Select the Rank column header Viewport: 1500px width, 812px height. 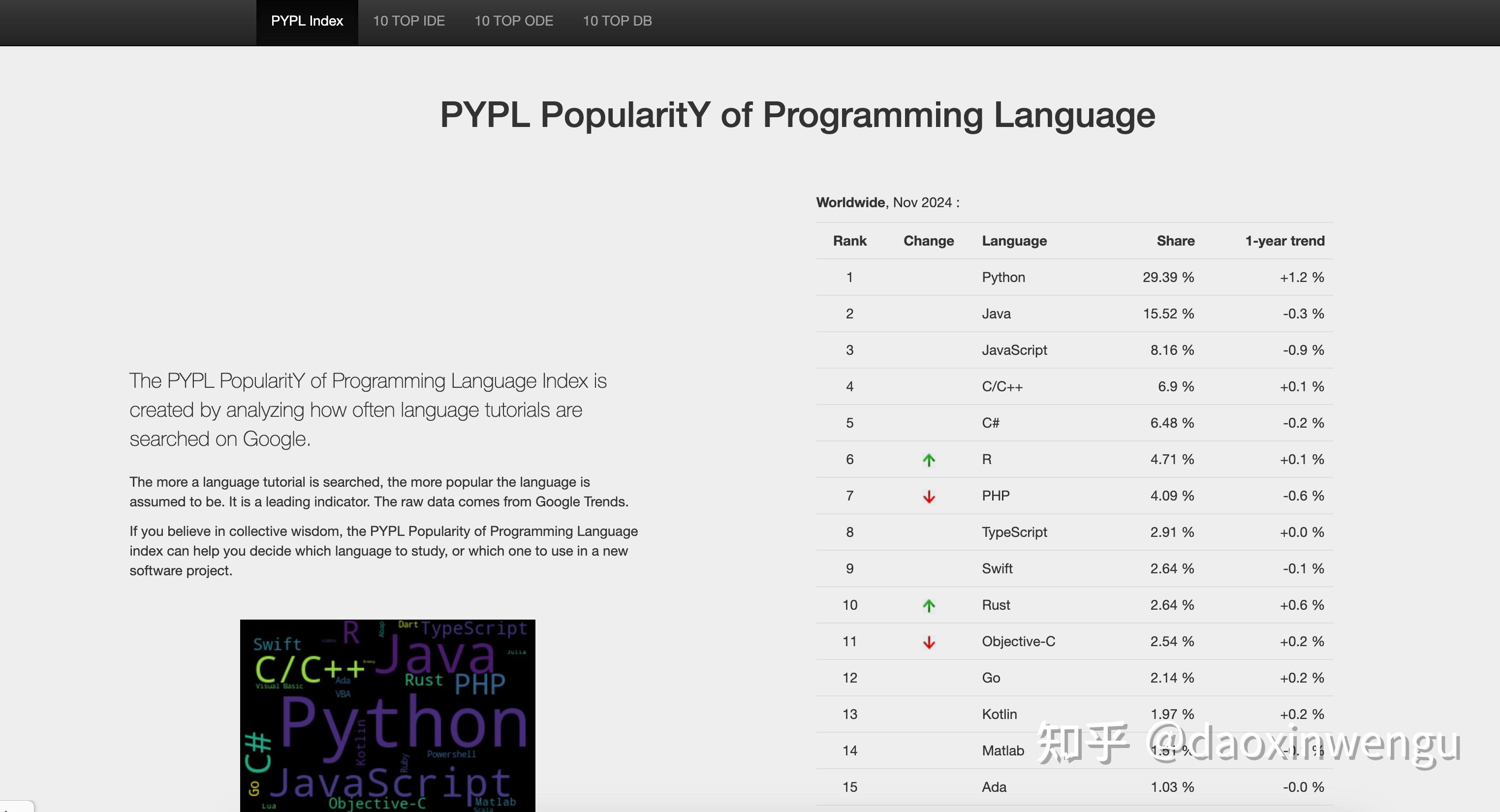849,241
